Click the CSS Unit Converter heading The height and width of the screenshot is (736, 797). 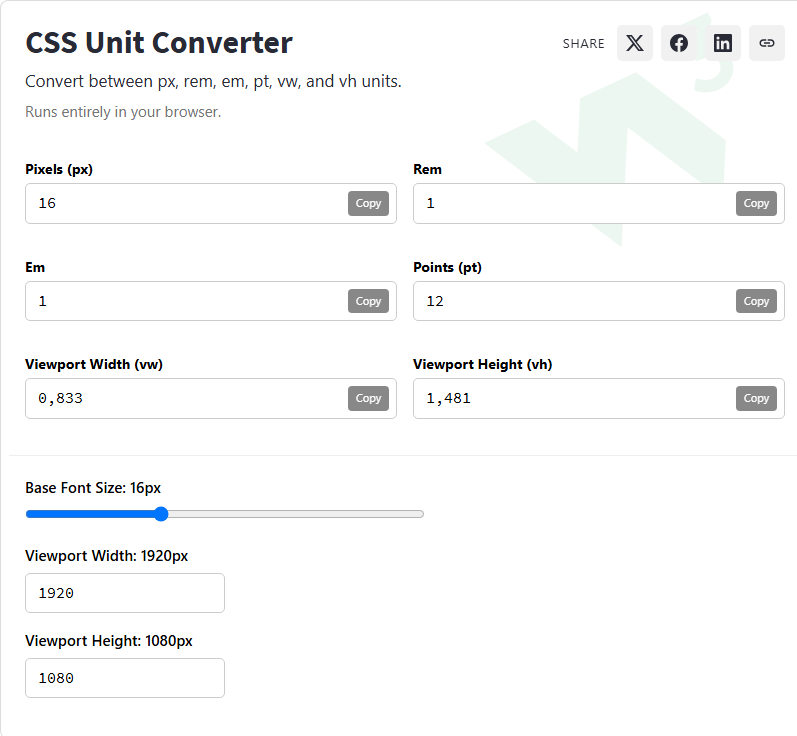(x=159, y=43)
